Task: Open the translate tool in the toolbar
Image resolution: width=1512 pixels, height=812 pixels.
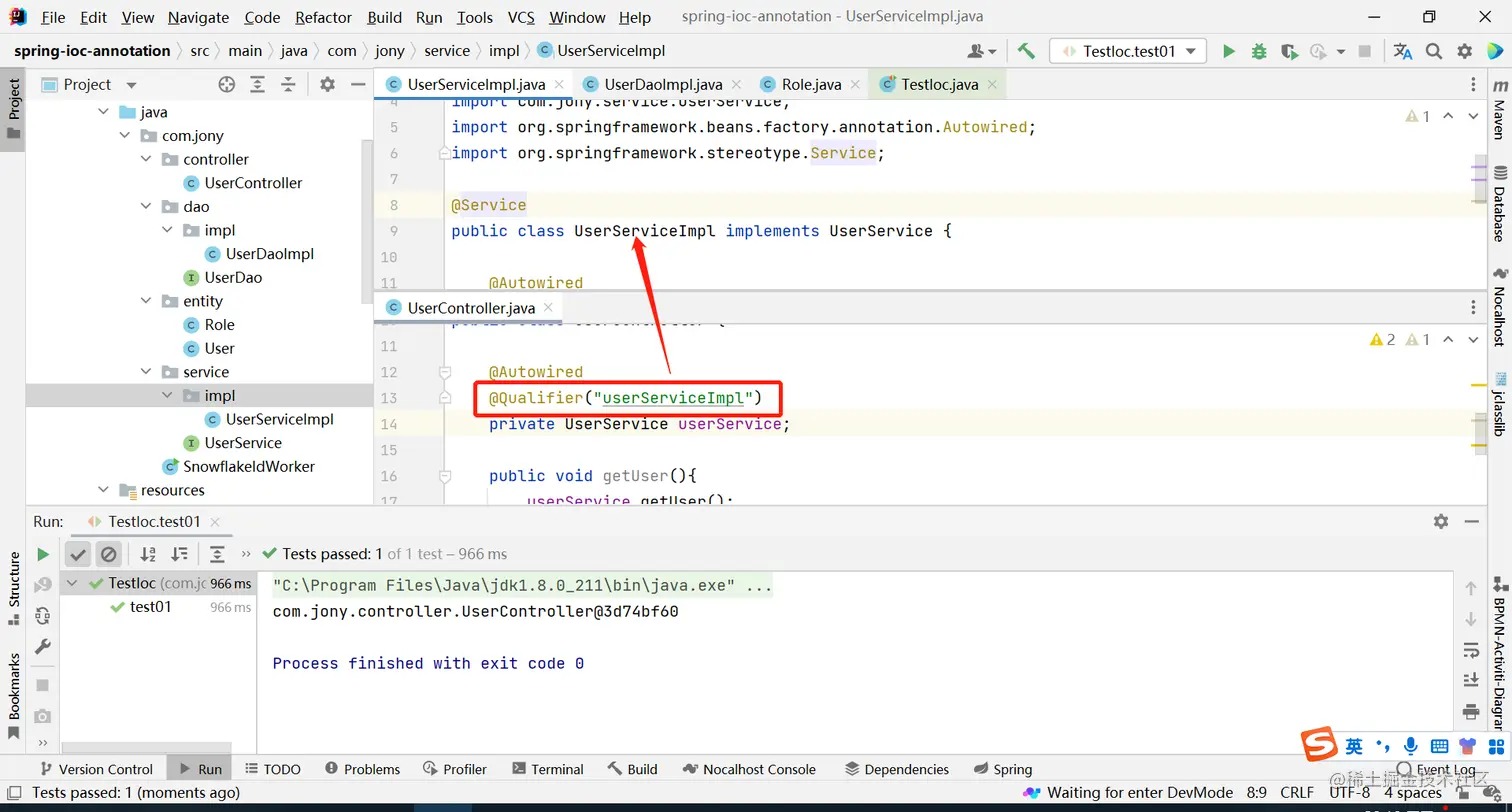Action: [1403, 51]
